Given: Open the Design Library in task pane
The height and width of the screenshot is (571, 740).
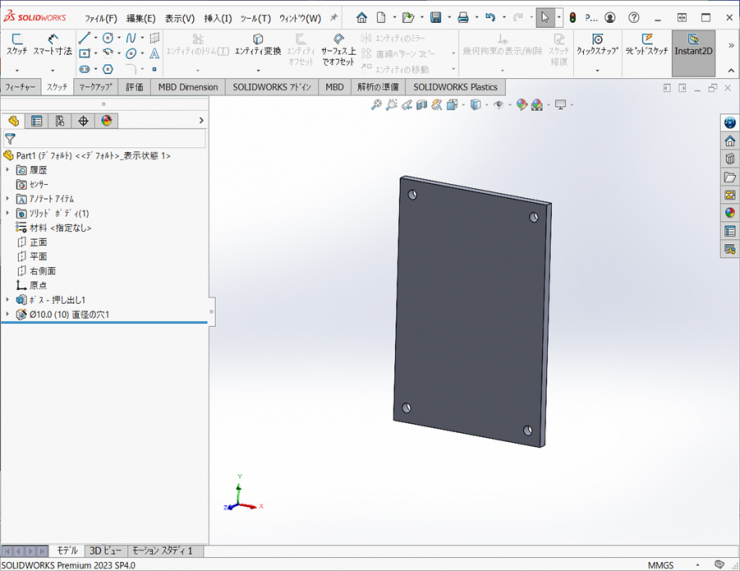Looking at the screenshot, I should [x=730, y=159].
